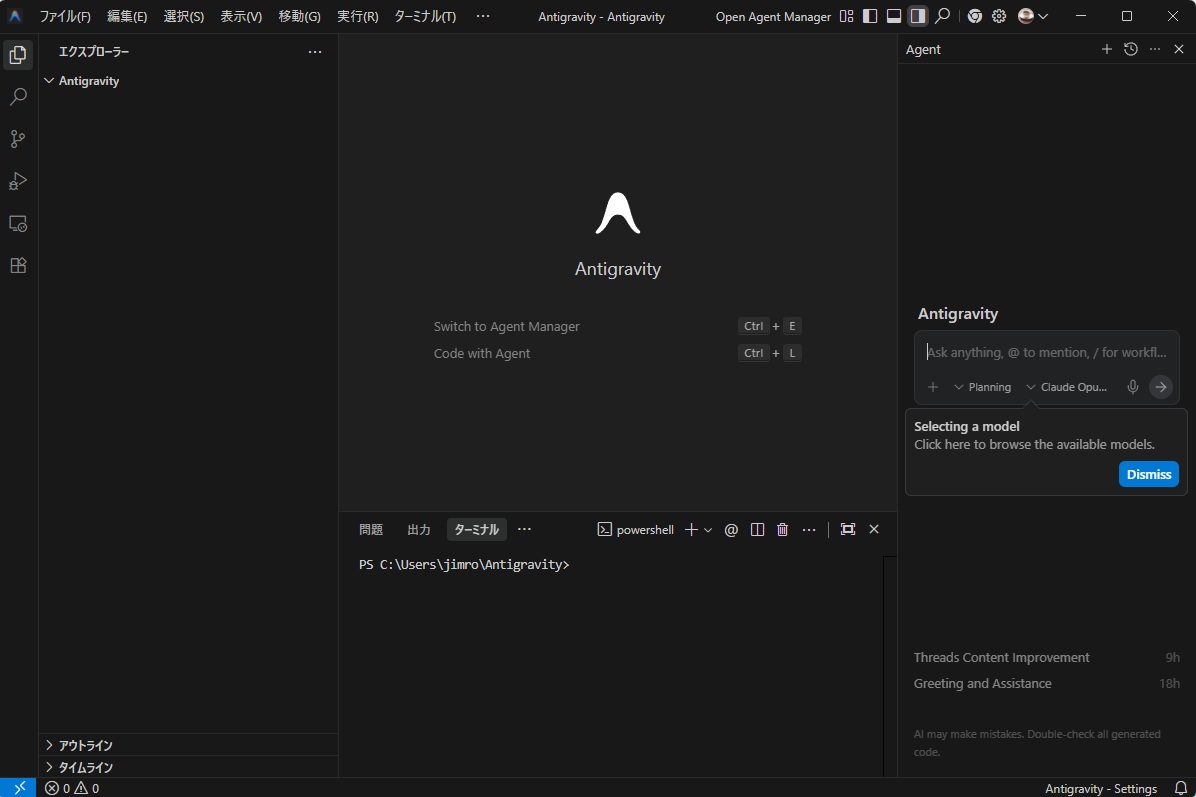Click the microphone voice input icon
The height and width of the screenshot is (797, 1196).
coord(1133,387)
